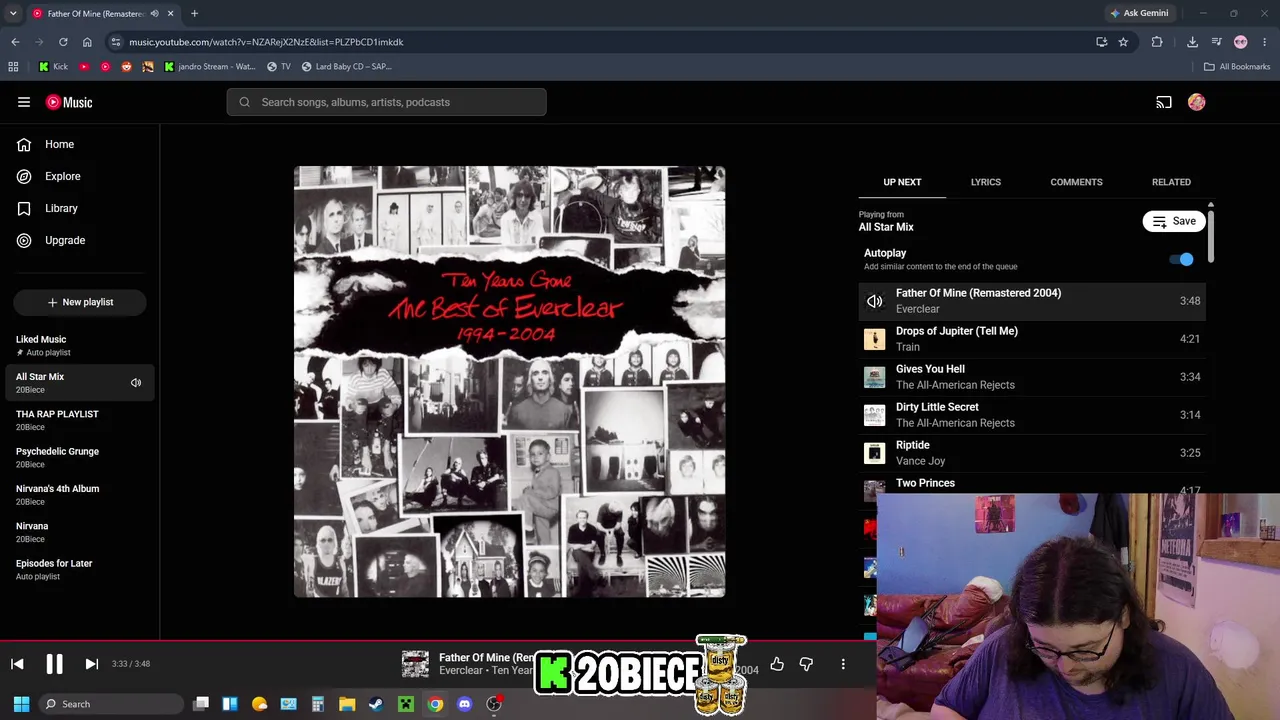Open the YouTube Music account avatar menu
1280x720 pixels.
click(1196, 102)
